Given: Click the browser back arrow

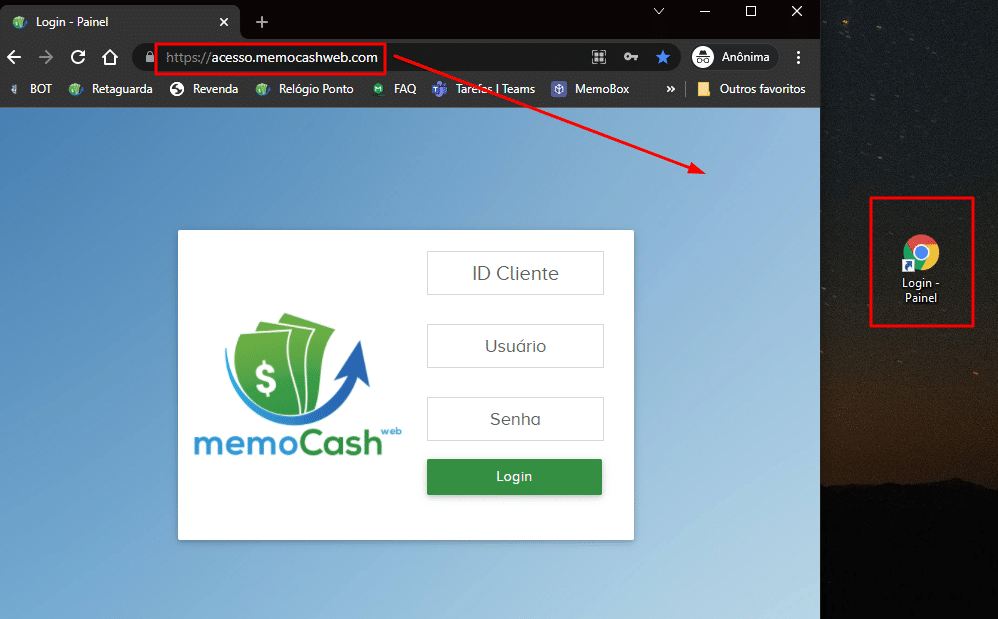Looking at the screenshot, I should 14,58.
